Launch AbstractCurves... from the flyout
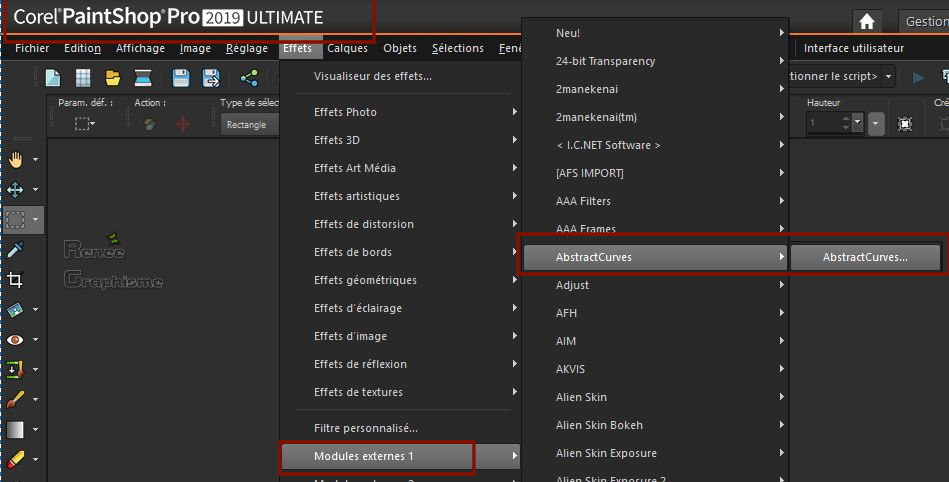The width and height of the screenshot is (949, 482). point(865,257)
